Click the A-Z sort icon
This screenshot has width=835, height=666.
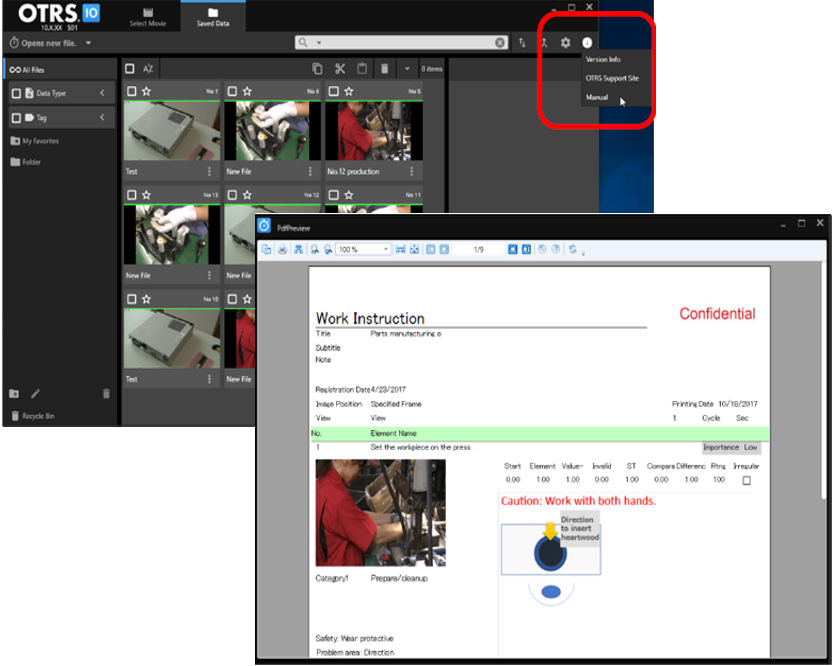click(148, 69)
